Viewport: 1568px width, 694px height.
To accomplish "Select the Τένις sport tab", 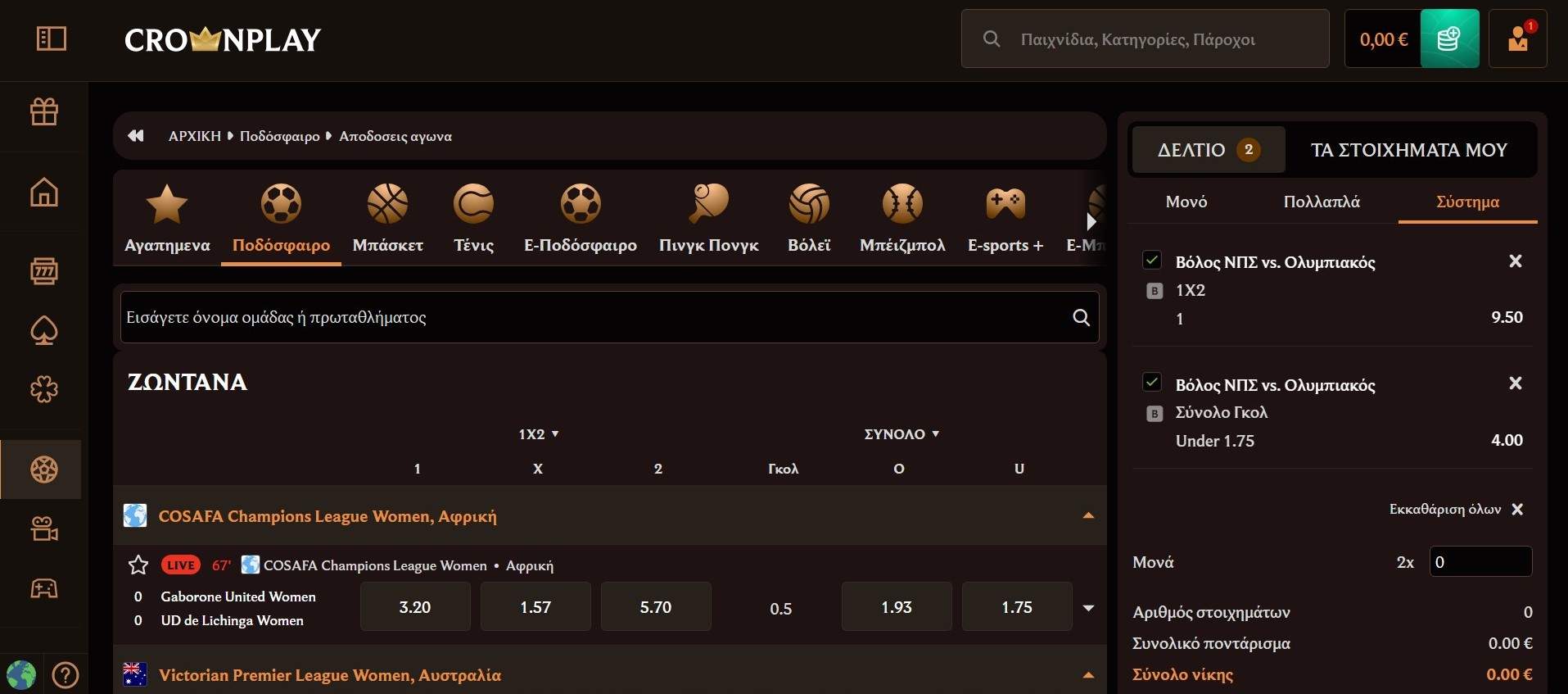I will (473, 219).
